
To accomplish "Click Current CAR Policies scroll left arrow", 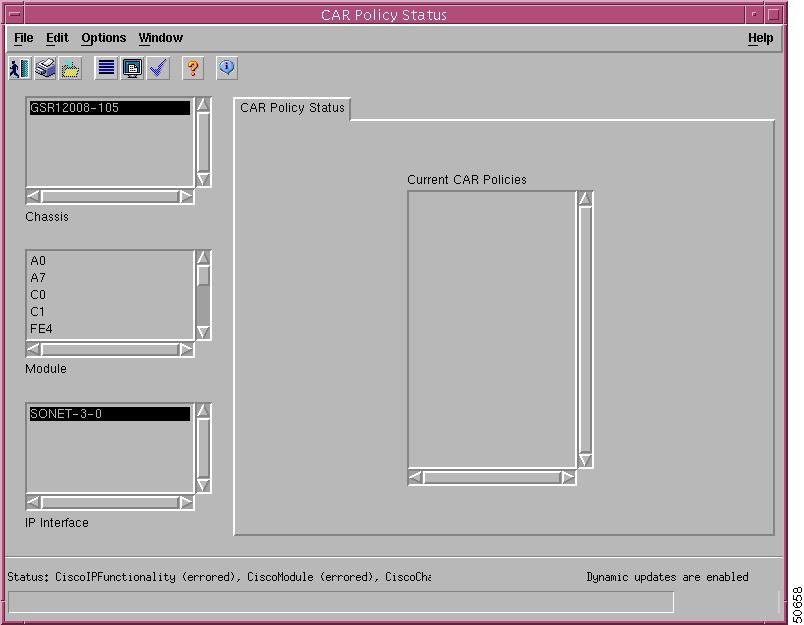I will (416, 478).
